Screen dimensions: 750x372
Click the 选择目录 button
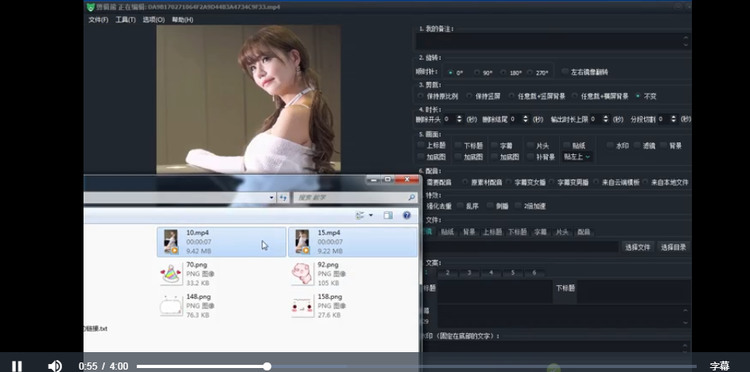pos(673,247)
